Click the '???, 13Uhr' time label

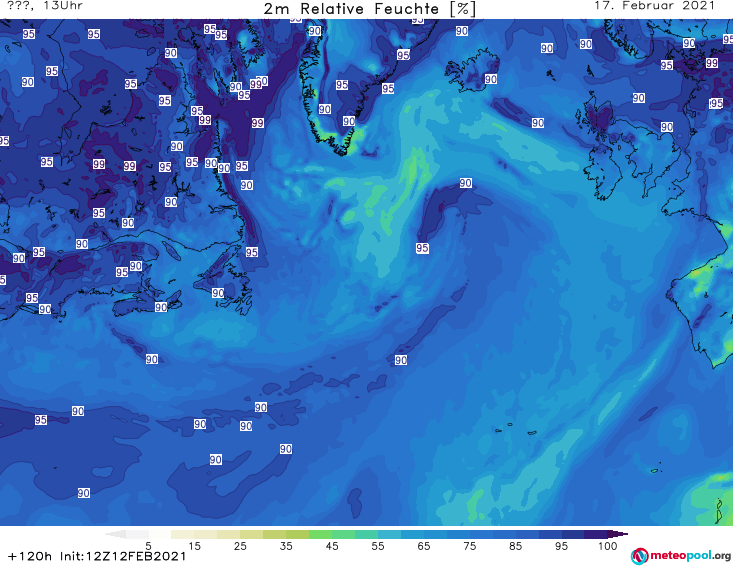45,6
